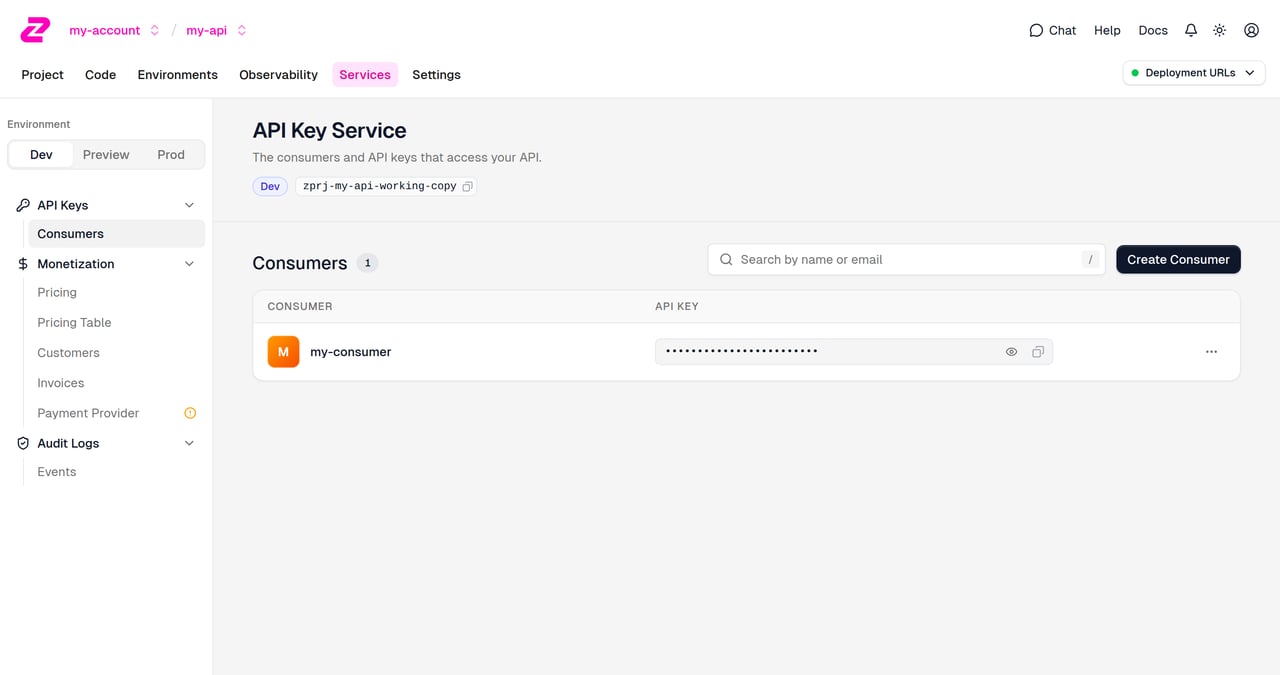Open Chat from the top bar
1280x675 pixels.
[x=1052, y=30]
